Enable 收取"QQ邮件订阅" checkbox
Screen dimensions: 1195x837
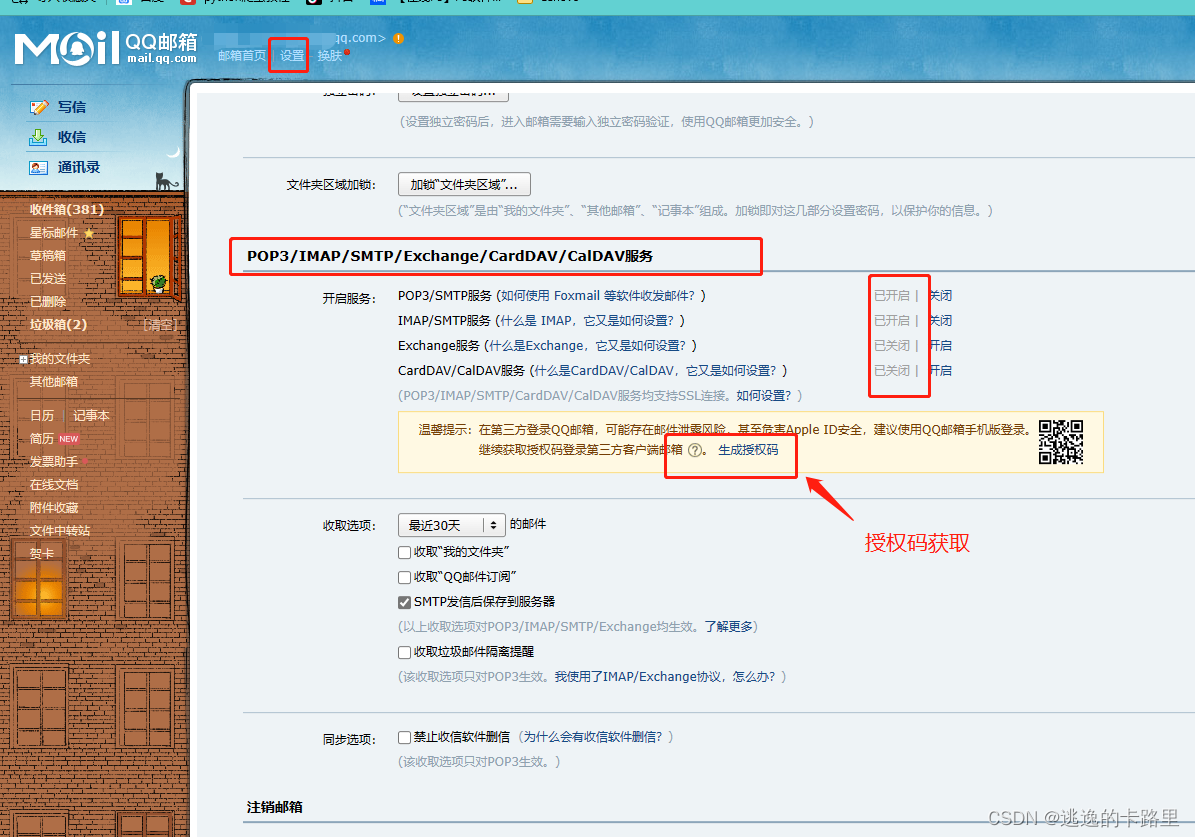point(405,578)
